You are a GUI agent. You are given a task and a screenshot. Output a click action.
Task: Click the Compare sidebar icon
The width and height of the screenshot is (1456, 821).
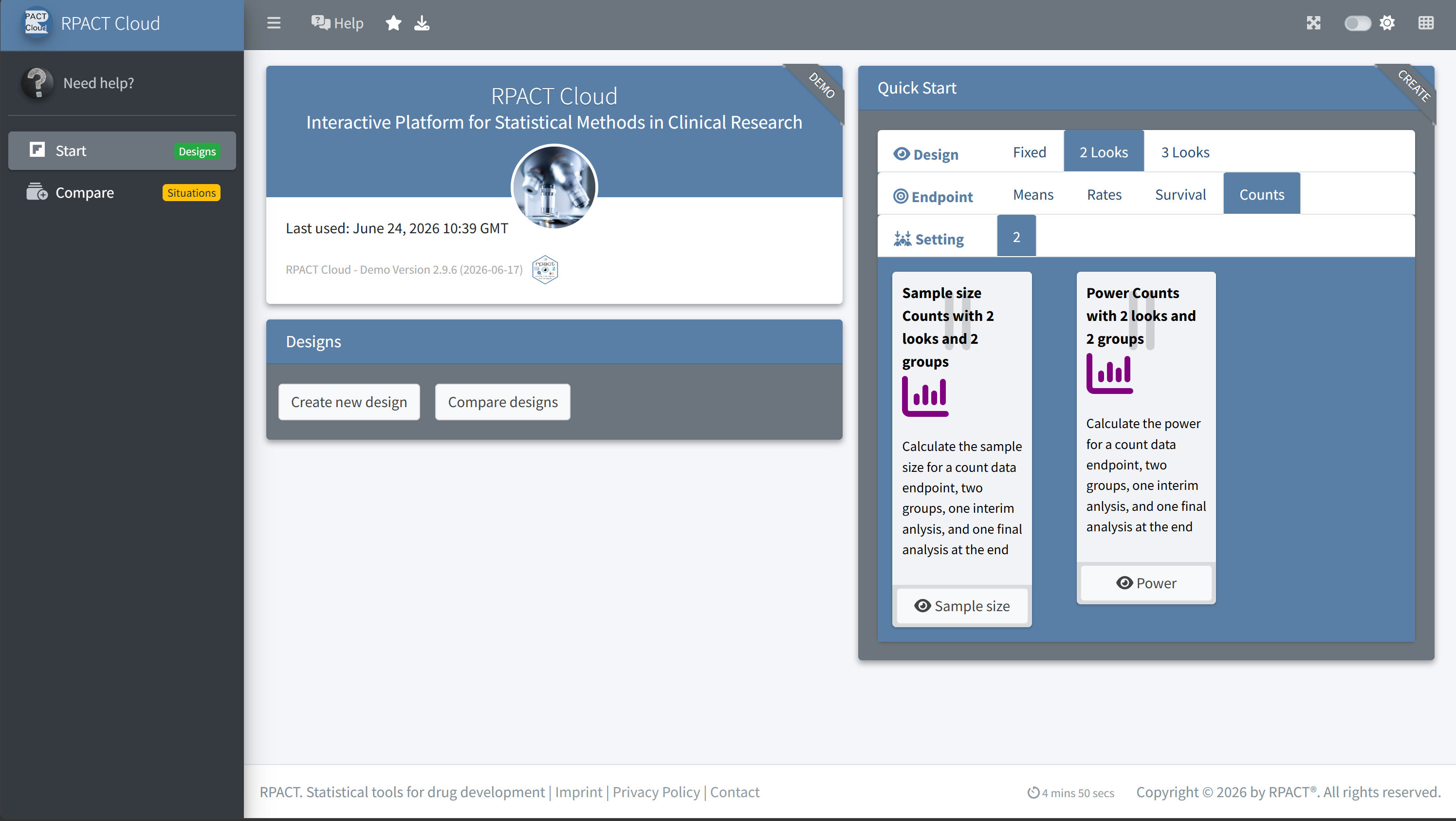click(x=37, y=192)
